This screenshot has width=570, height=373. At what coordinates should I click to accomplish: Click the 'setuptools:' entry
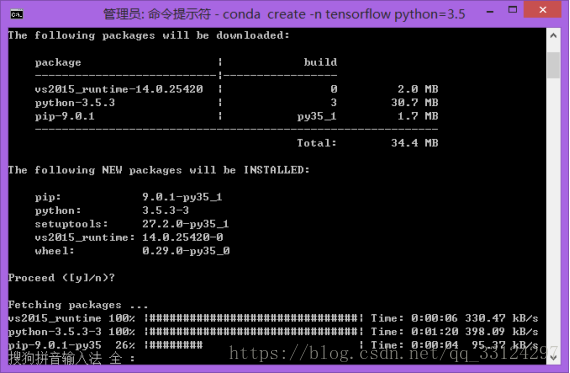pos(71,224)
